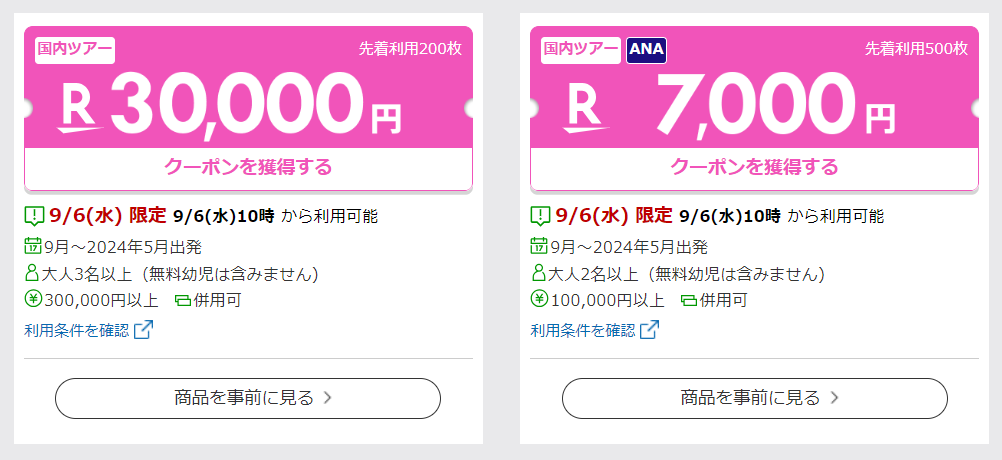
Task: Get the 7,000円 coupon via クーポンを獲得する
Action: click(755, 169)
